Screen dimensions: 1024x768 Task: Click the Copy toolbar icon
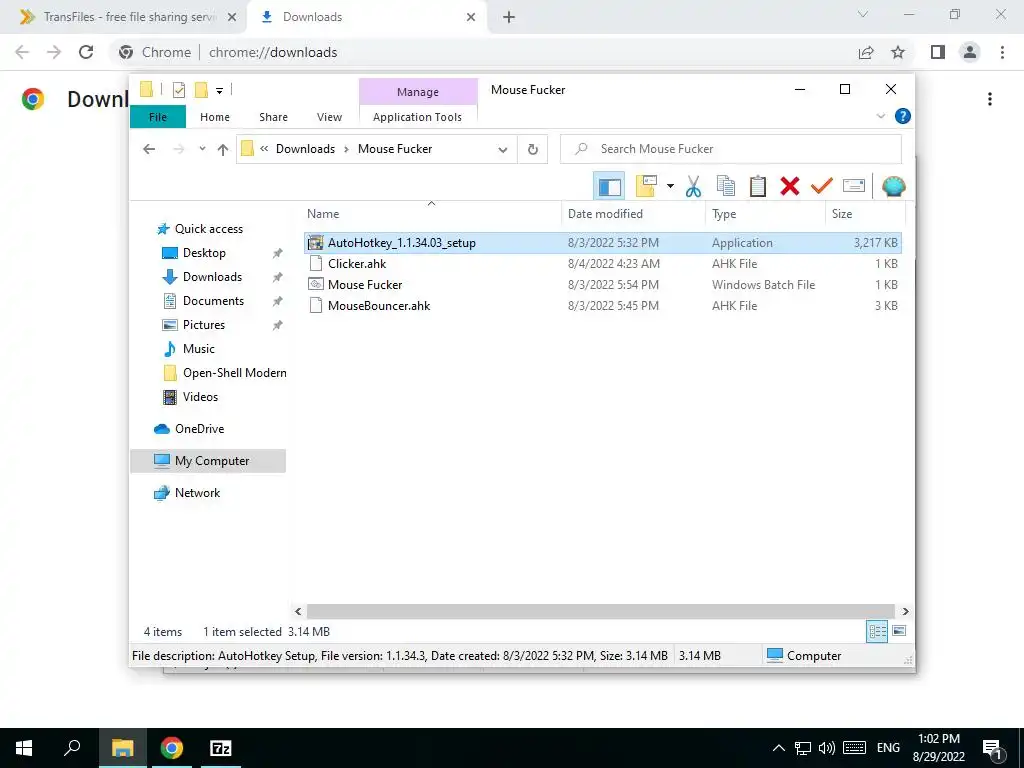click(726, 187)
